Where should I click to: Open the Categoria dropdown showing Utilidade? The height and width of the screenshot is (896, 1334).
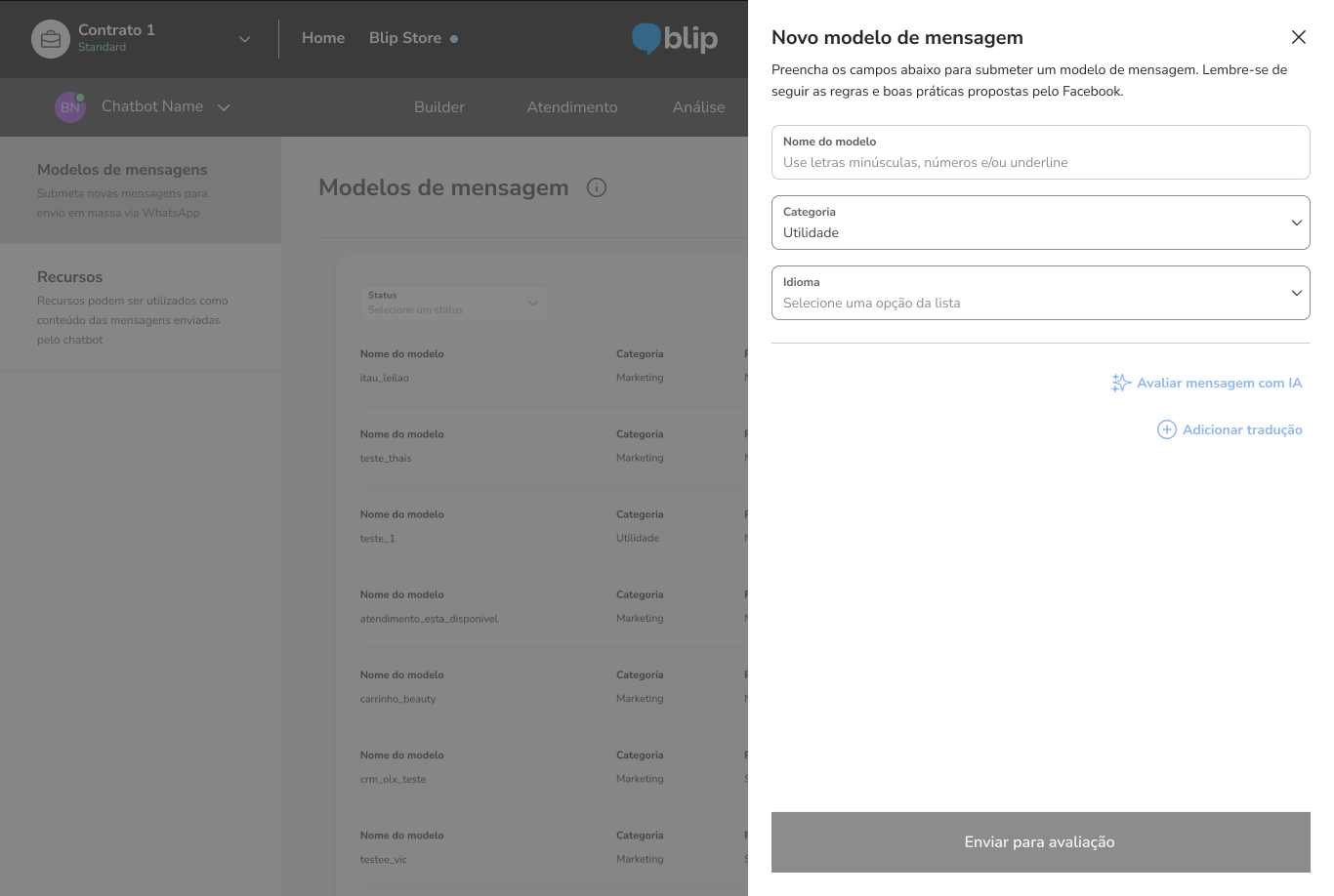(1040, 223)
